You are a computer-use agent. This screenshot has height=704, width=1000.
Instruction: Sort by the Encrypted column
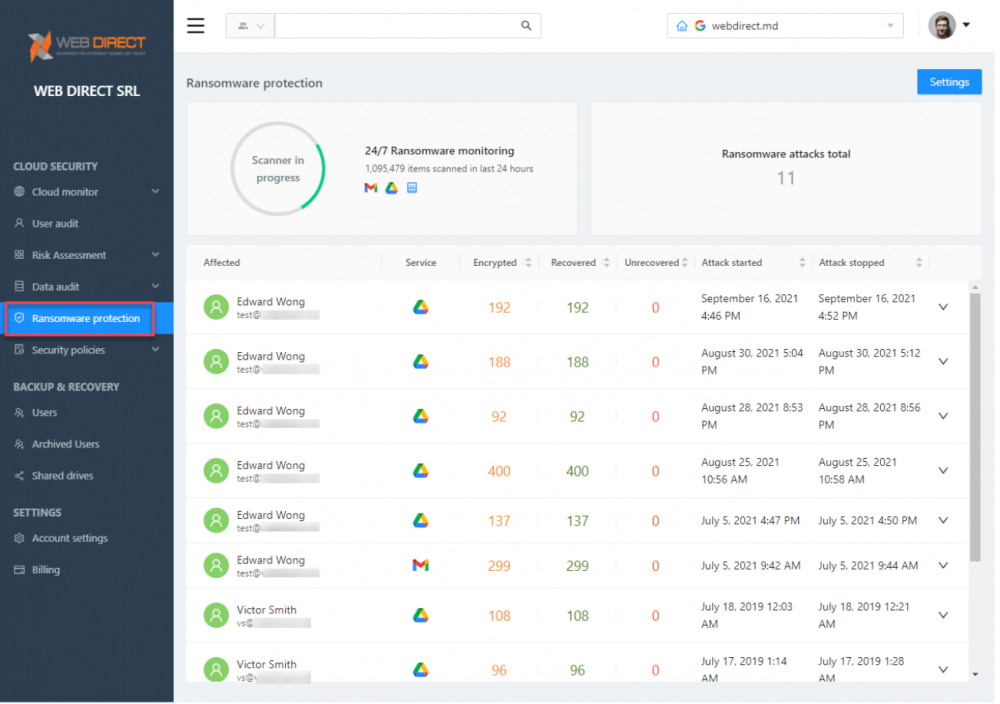click(x=528, y=262)
